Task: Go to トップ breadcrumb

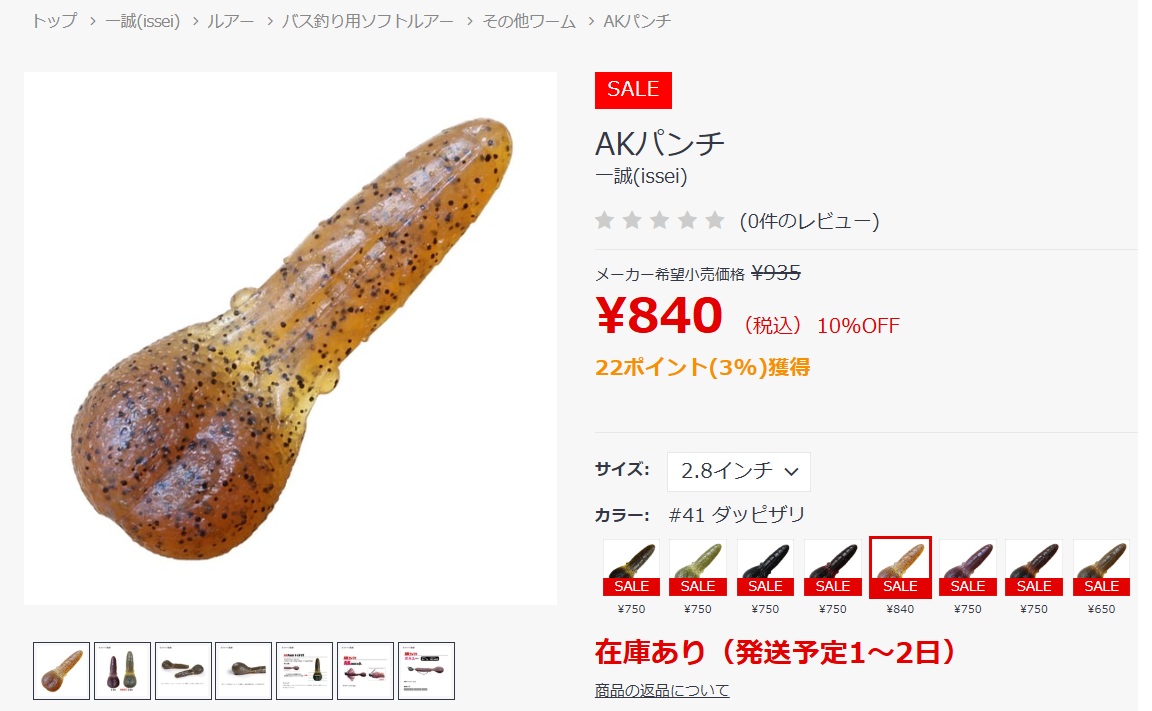Action: (54, 21)
